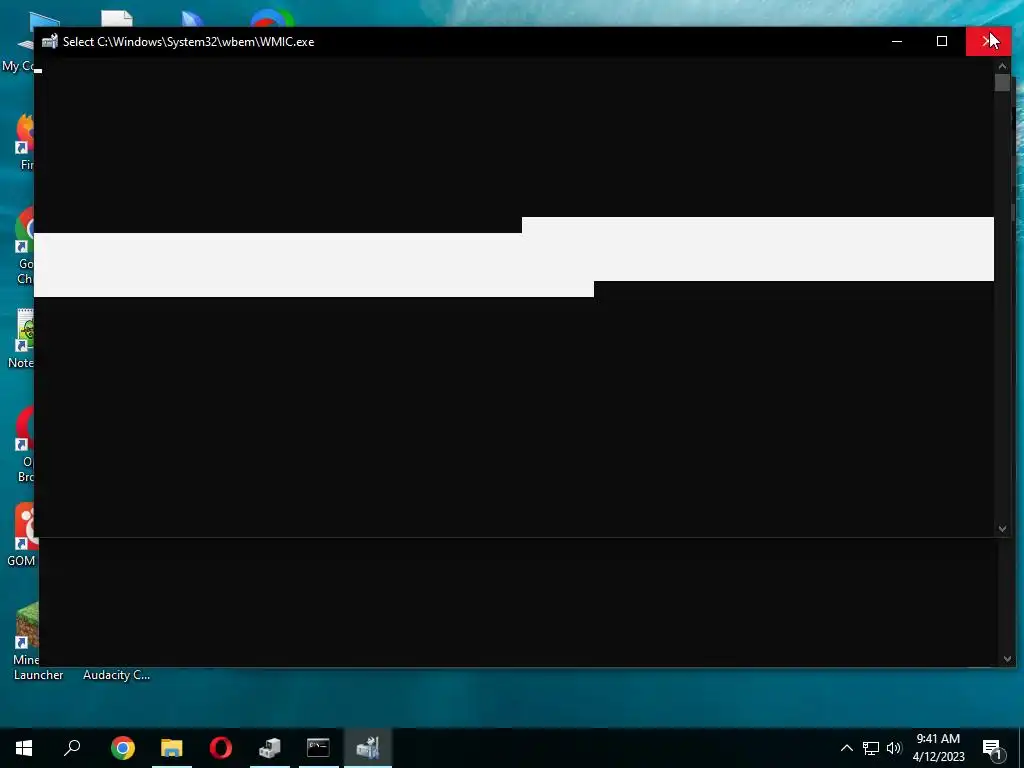Open the WMIC window system menu icon
The image size is (1024, 768).
coord(50,41)
